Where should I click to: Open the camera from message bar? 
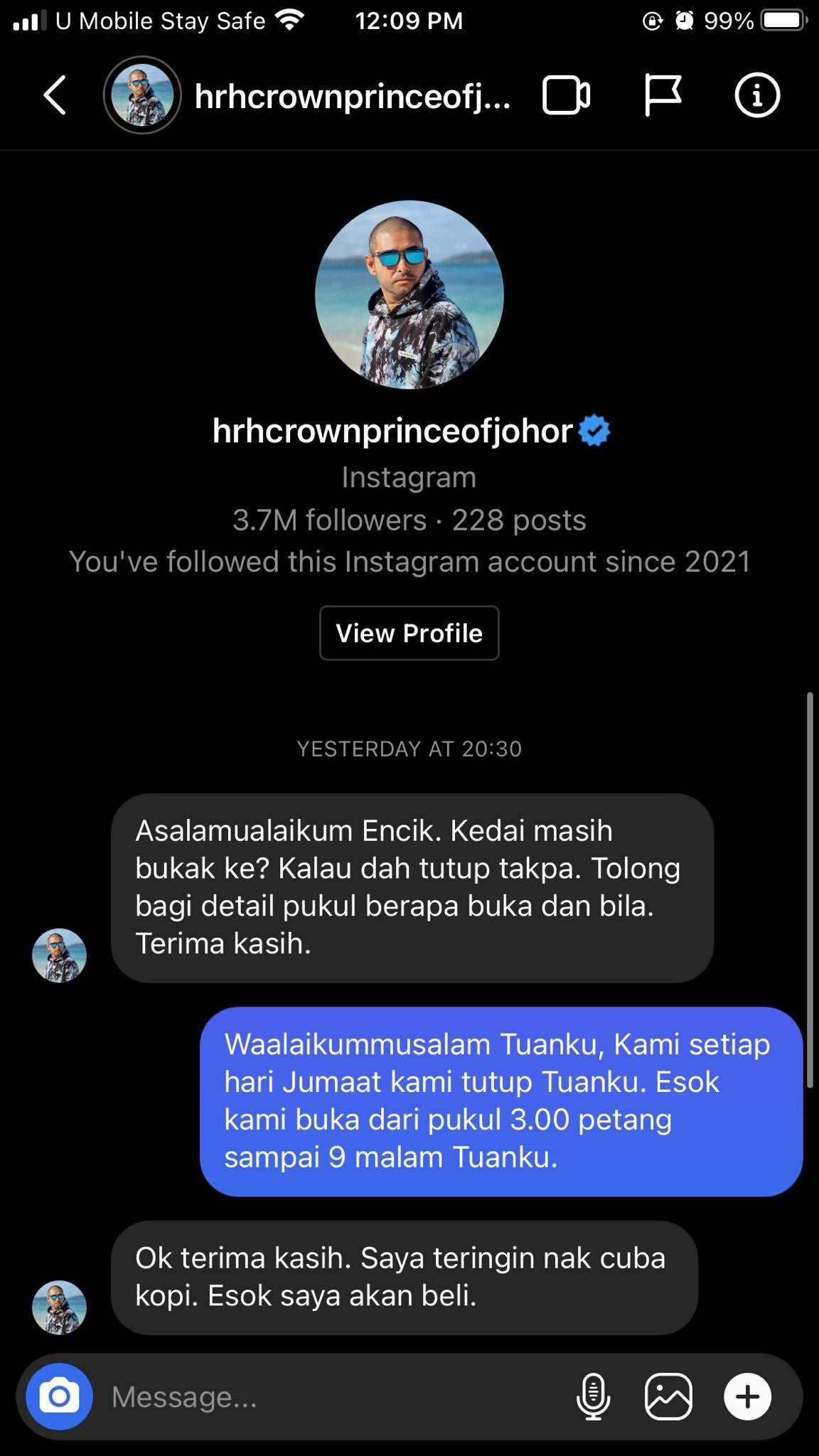(60, 1396)
